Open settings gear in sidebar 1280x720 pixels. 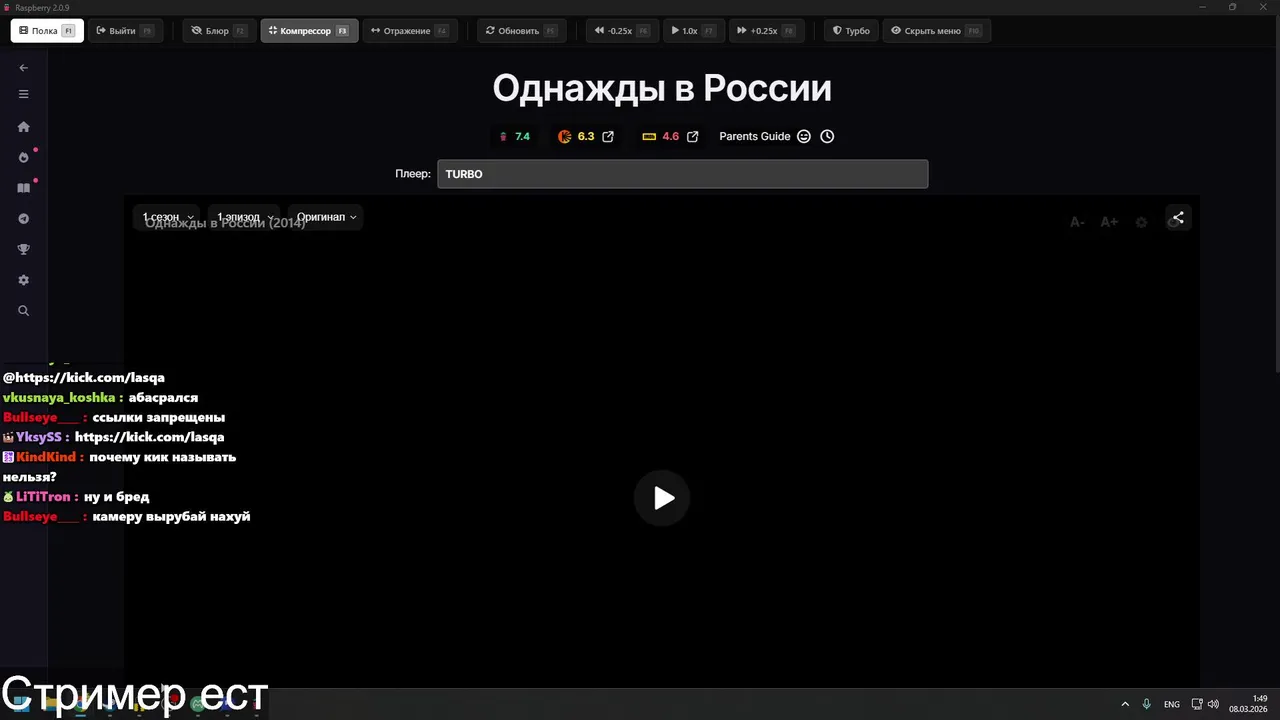tap(24, 281)
